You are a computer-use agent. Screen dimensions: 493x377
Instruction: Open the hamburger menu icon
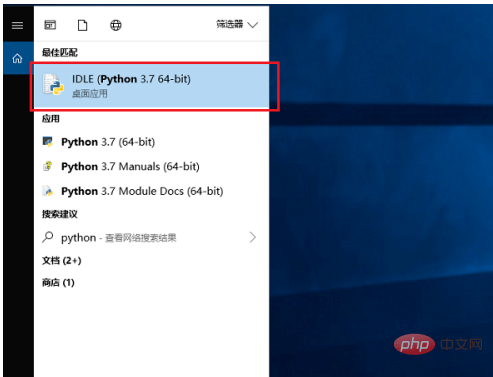(17, 25)
